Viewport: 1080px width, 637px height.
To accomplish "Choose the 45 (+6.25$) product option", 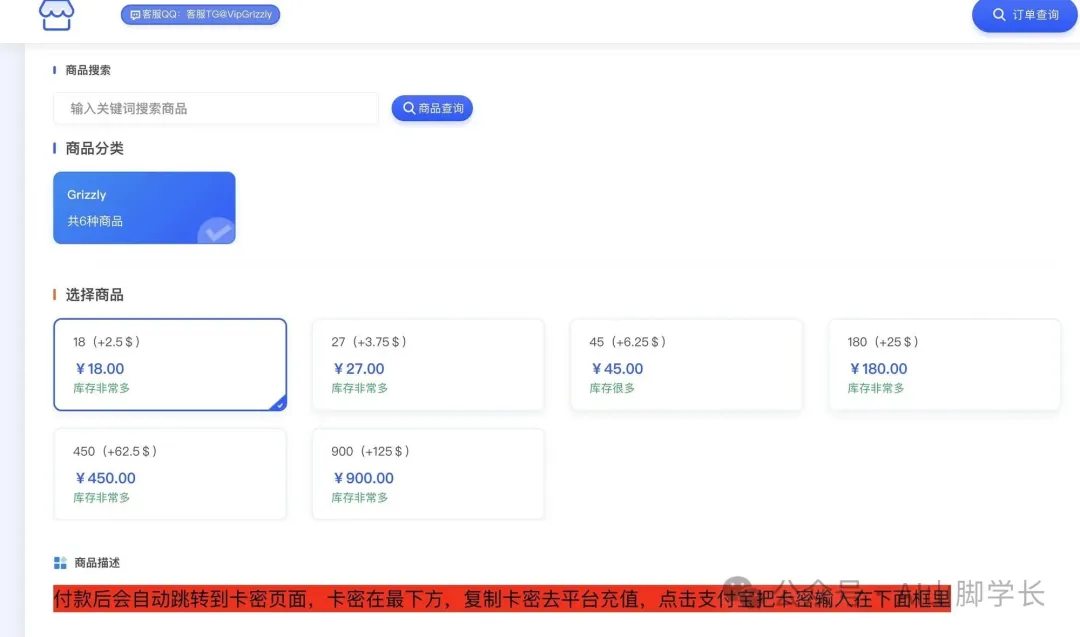I will 686,365.
